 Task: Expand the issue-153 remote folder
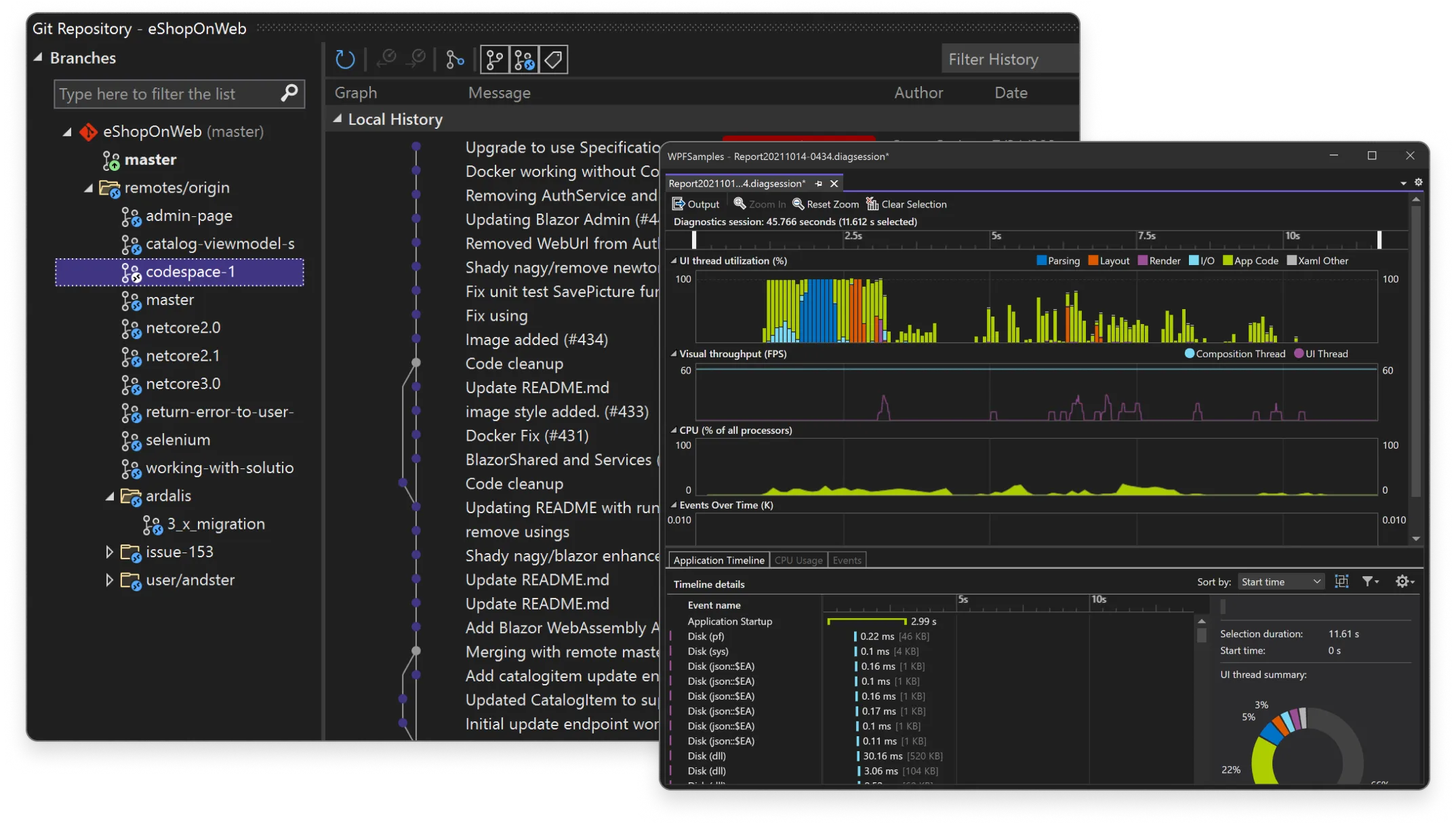tap(110, 552)
